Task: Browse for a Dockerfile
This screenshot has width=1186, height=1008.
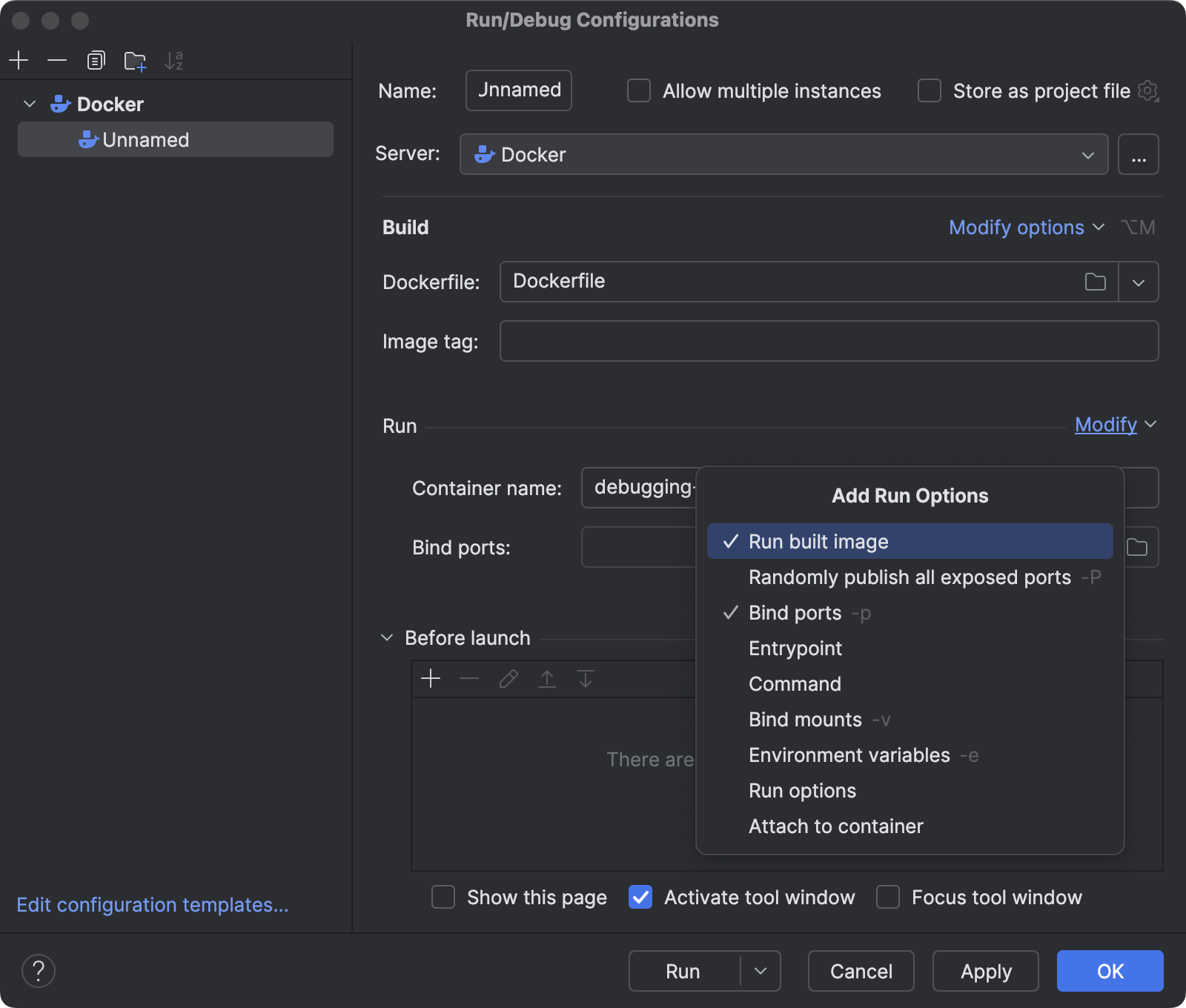Action: [1096, 282]
